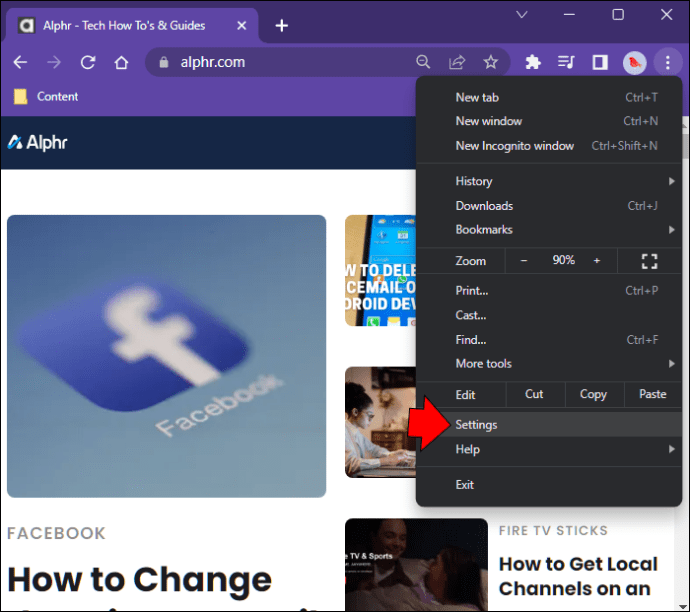
Task: Choose Print... in the menu
Action: pos(549,290)
